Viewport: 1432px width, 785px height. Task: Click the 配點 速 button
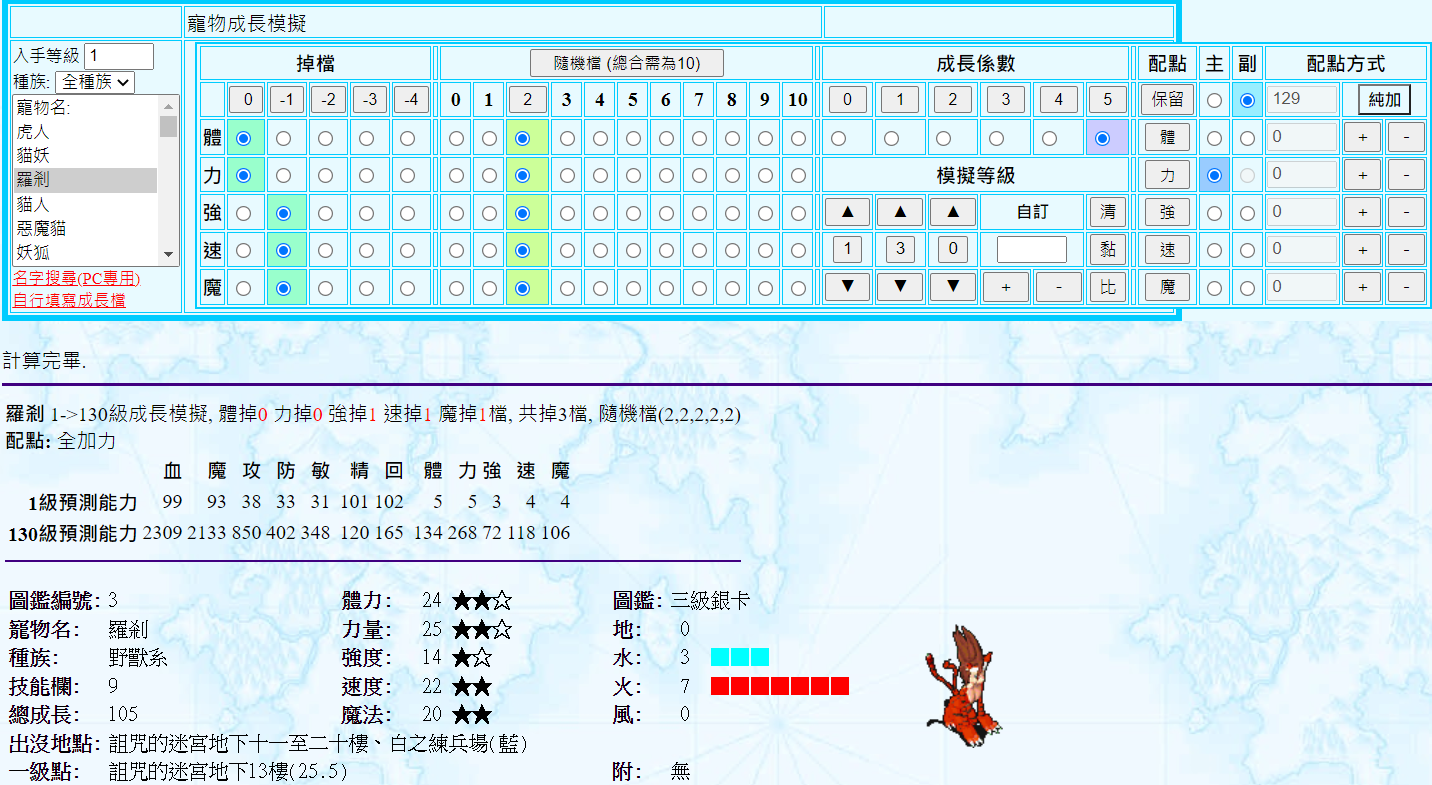coord(1167,250)
